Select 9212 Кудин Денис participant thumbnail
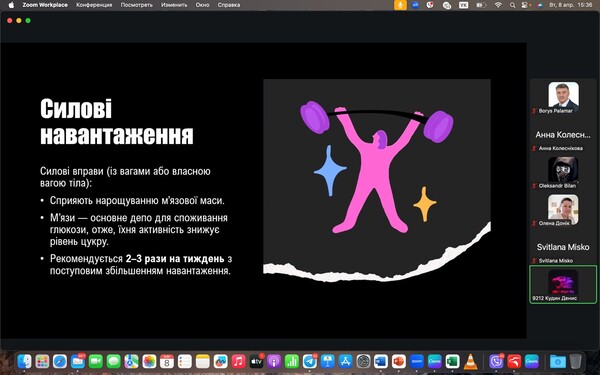Image resolution: width=600 pixels, height=375 pixels. (563, 284)
